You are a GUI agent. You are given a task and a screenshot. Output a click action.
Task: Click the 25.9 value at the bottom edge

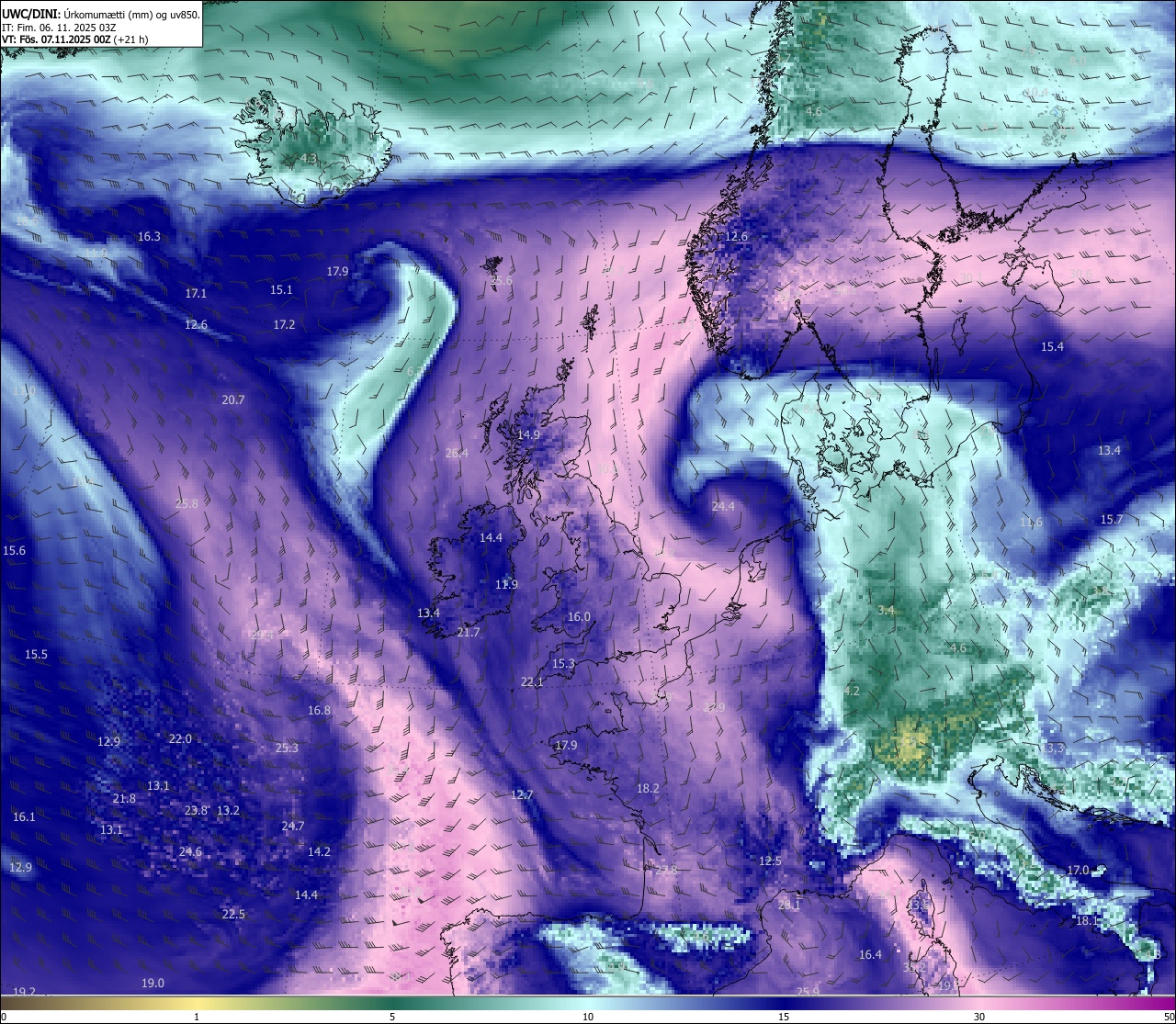click(x=808, y=991)
